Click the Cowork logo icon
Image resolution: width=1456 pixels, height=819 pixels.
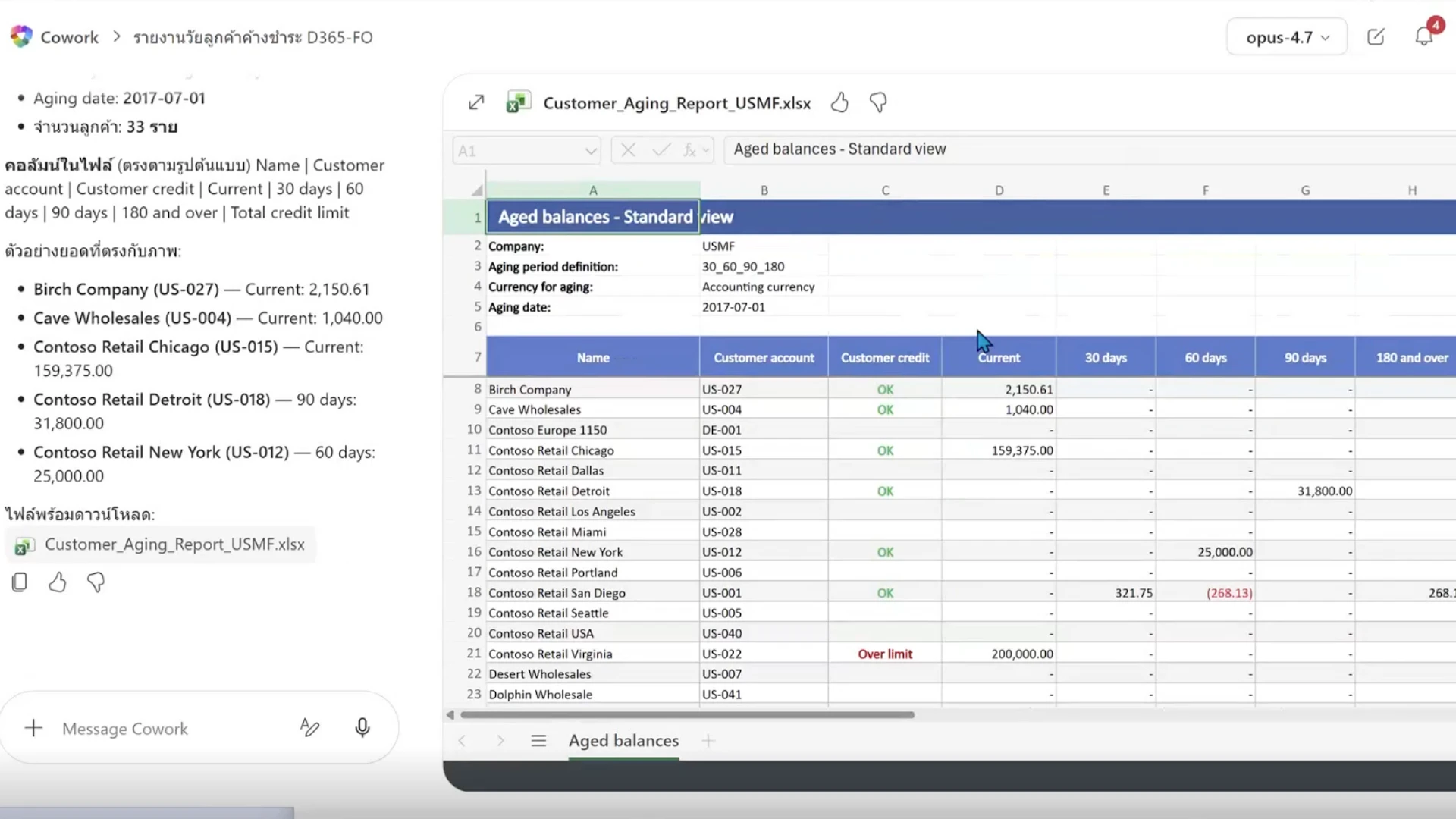coord(21,36)
